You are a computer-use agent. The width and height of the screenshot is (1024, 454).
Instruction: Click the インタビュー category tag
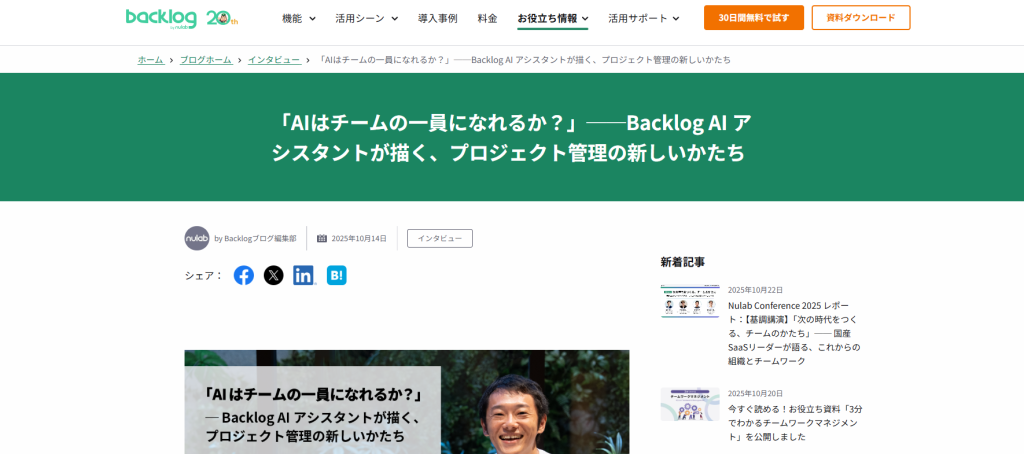click(x=439, y=238)
